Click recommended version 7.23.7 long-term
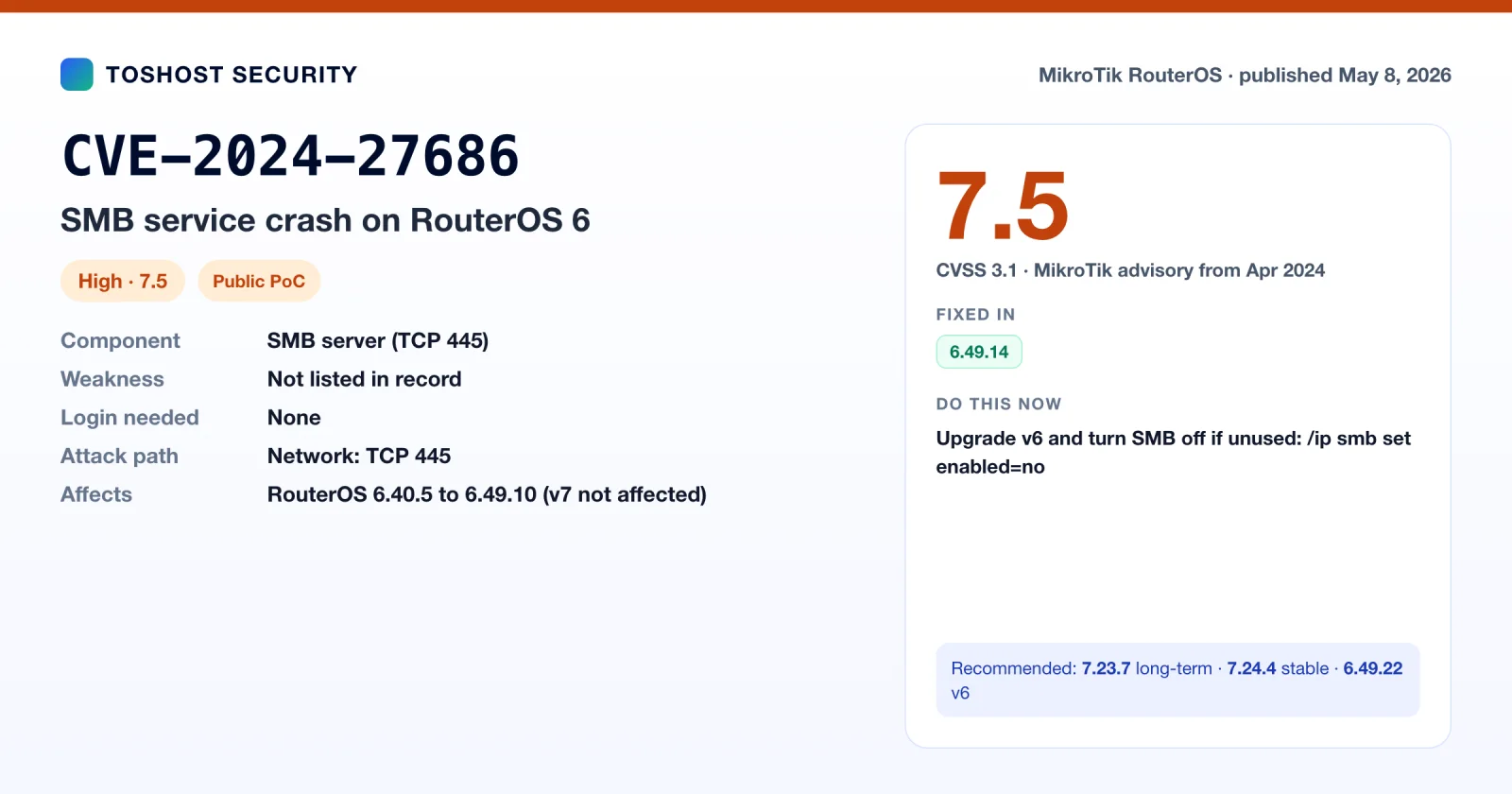 [x=1147, y=668]
